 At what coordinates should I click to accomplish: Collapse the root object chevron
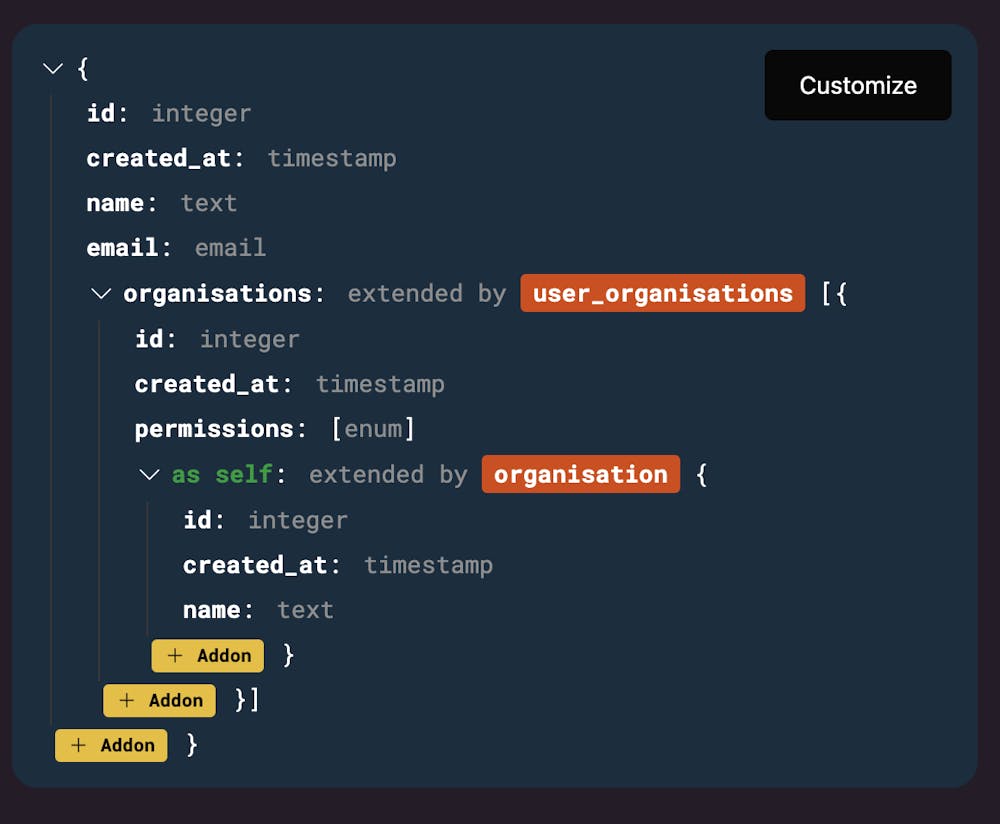point(53,69)
